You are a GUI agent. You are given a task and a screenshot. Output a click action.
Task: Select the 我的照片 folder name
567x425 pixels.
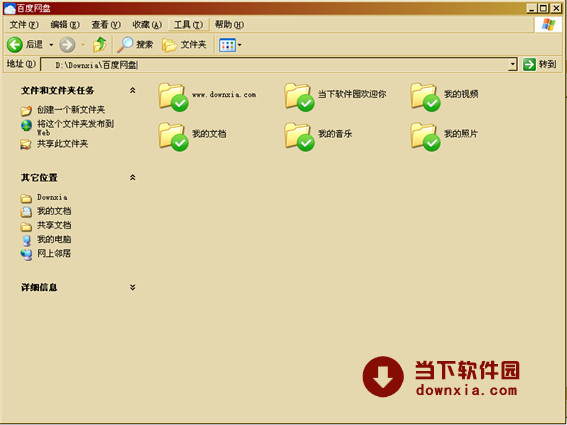pos(461,134)
